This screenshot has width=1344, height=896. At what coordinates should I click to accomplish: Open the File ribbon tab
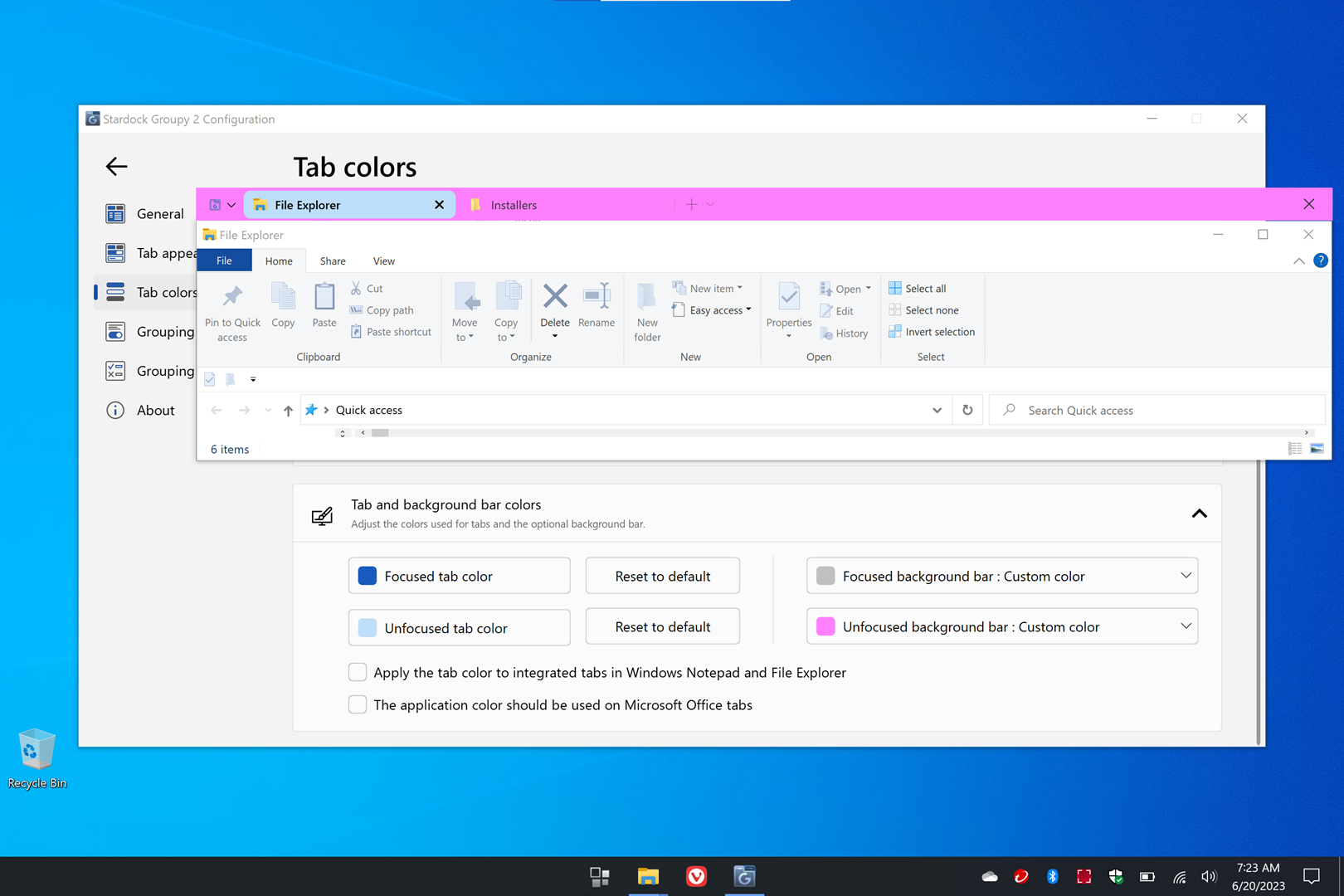(224, 261)
